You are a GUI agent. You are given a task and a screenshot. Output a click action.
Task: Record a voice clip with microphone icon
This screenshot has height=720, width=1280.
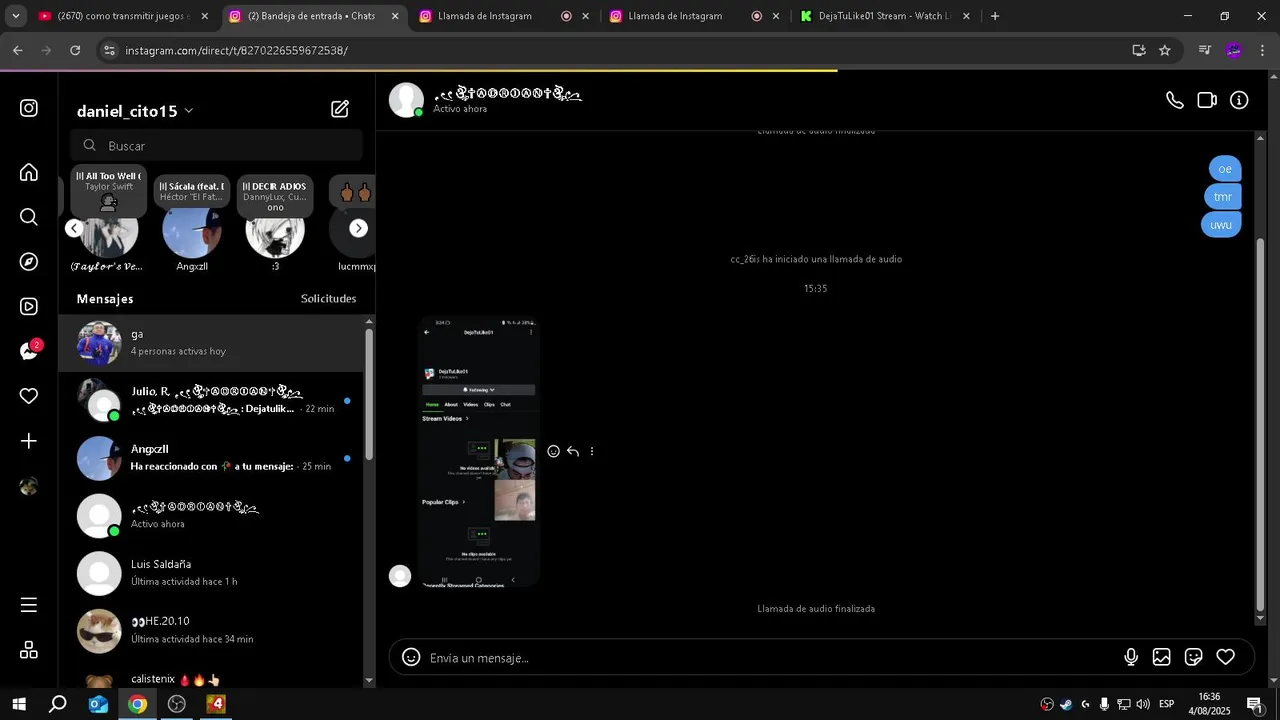coord(1131,657)
